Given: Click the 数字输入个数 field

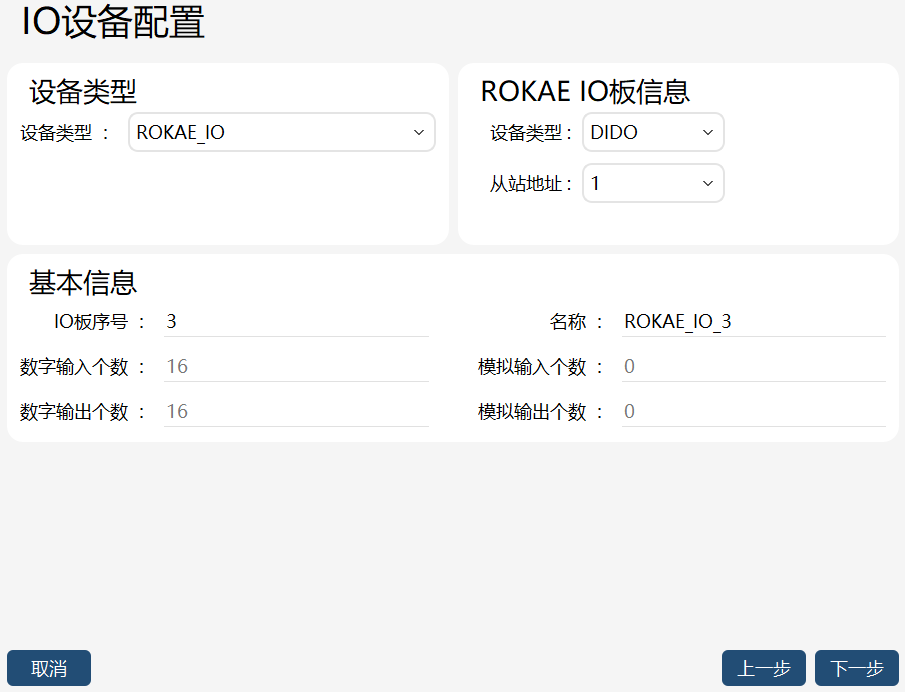Looking at the screenshot, I should tap(296, 366).
